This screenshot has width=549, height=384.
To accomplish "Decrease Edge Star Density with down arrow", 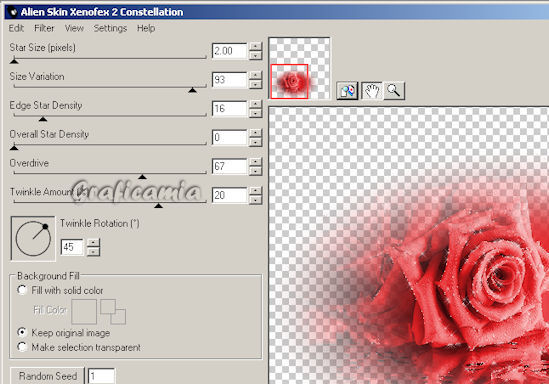I will 256,113.
